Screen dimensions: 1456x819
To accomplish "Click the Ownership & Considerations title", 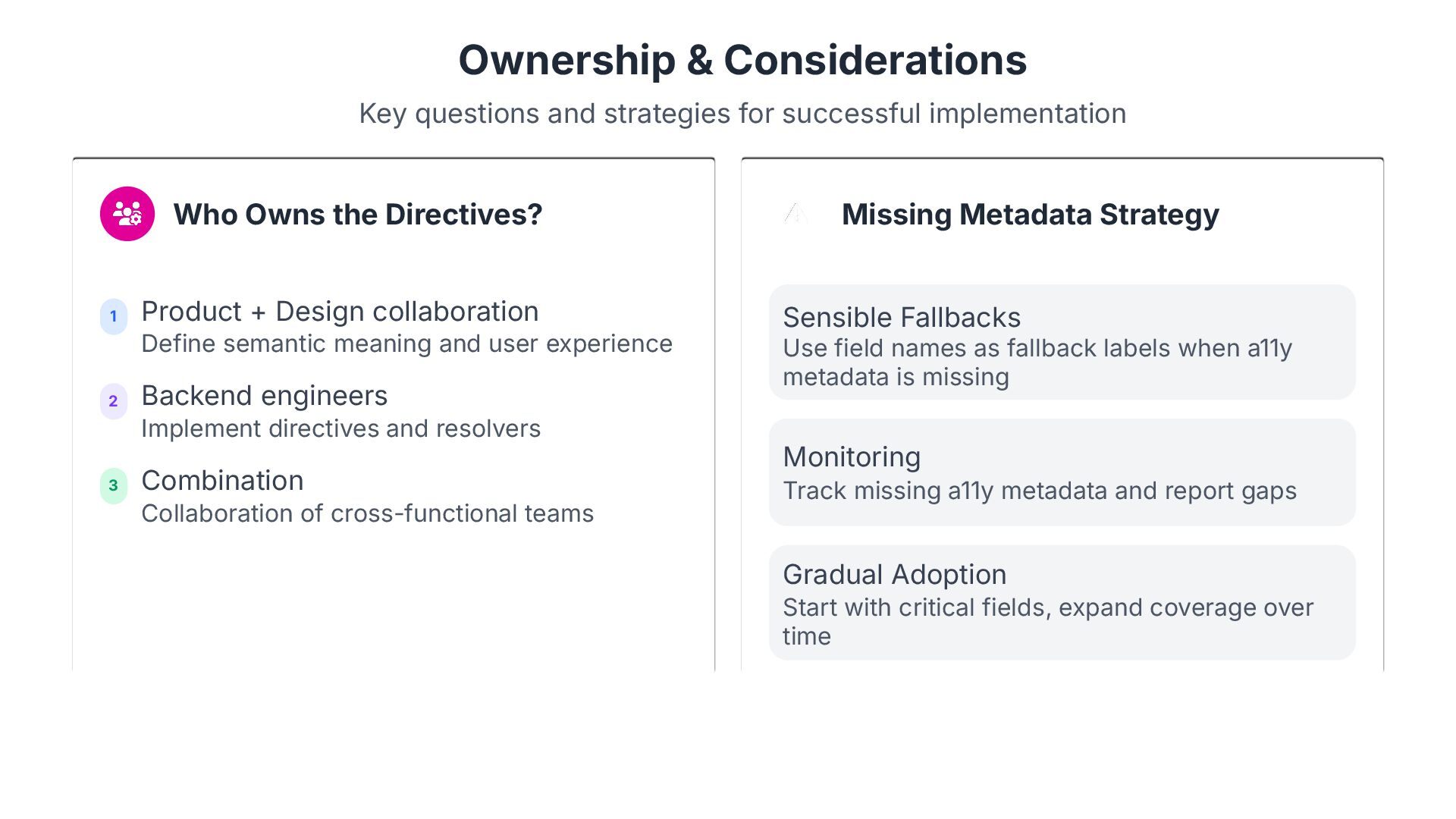I will point(742,60).
